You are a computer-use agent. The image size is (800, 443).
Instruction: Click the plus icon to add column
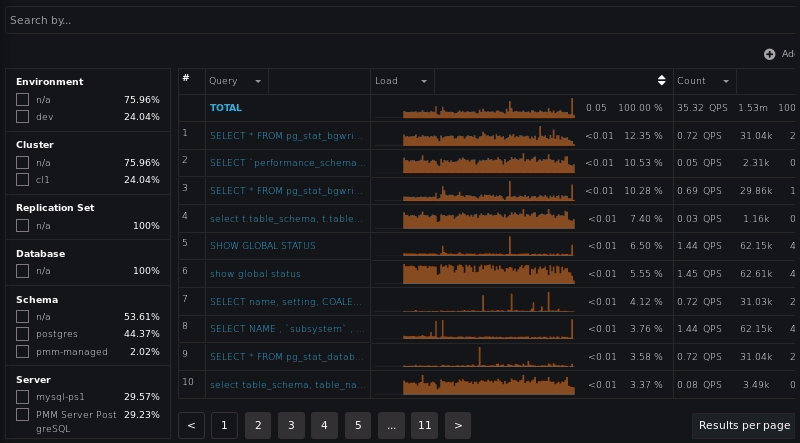click(769, 54)
